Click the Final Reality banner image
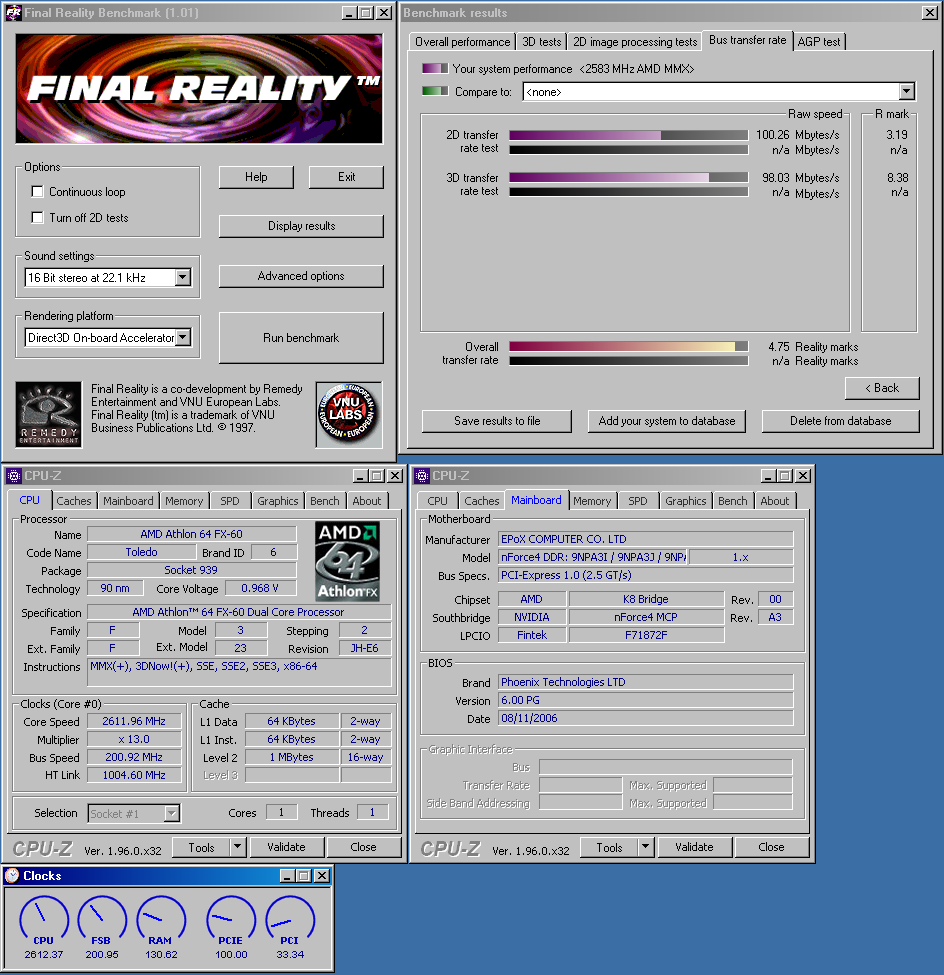944x975 pixels. point(199,89)
